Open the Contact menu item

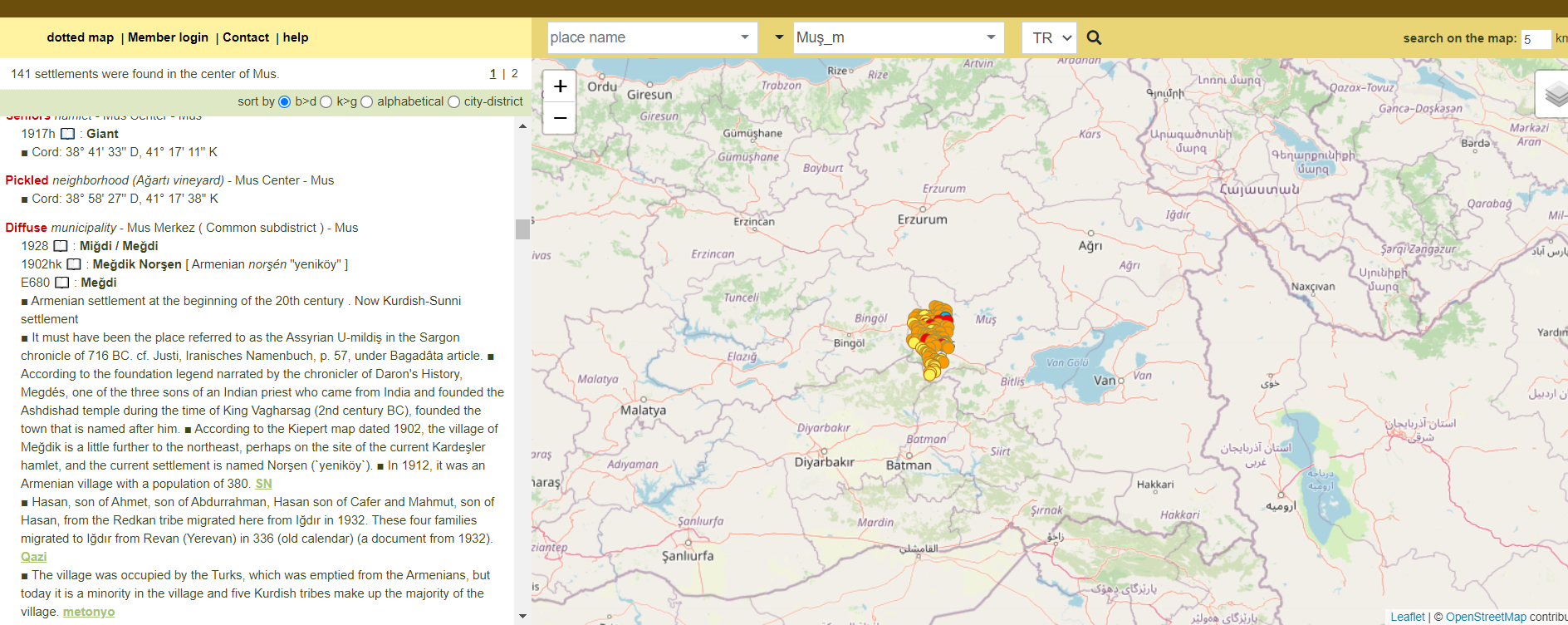246,37
